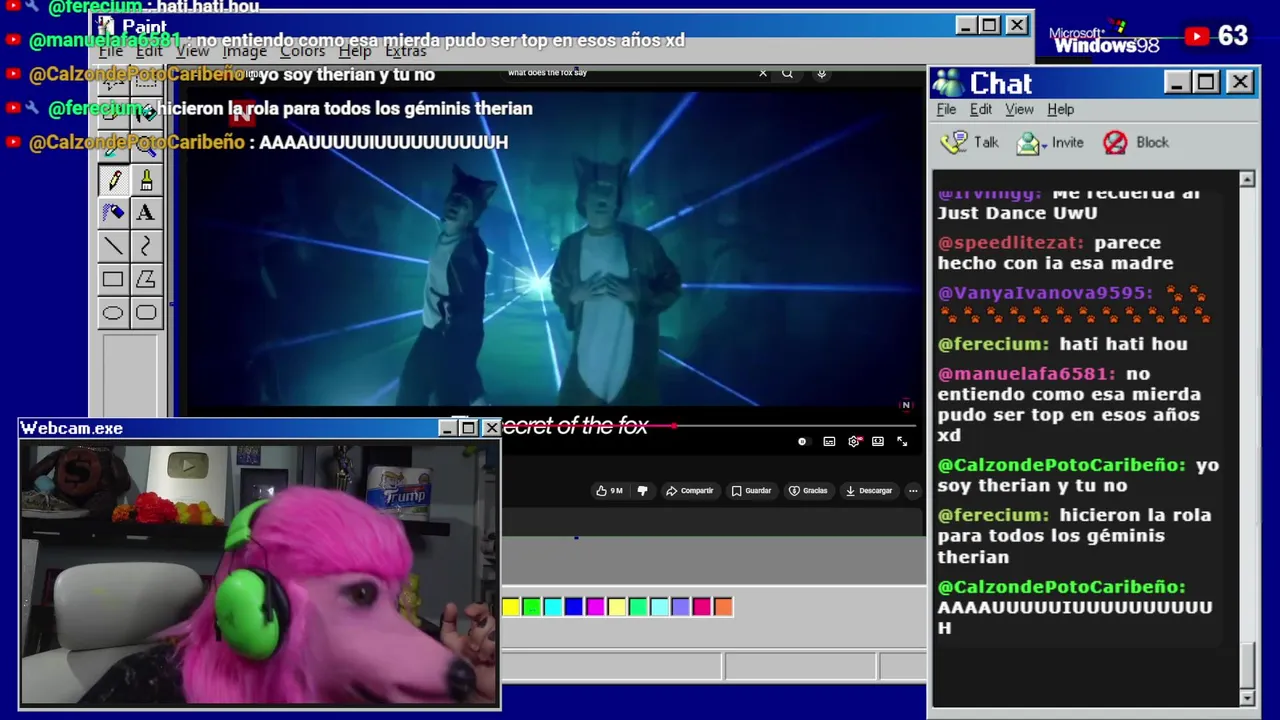The image size is (1280, 720).
Task: Select the straight Line tool in Paint
Action: click(113, 245)
